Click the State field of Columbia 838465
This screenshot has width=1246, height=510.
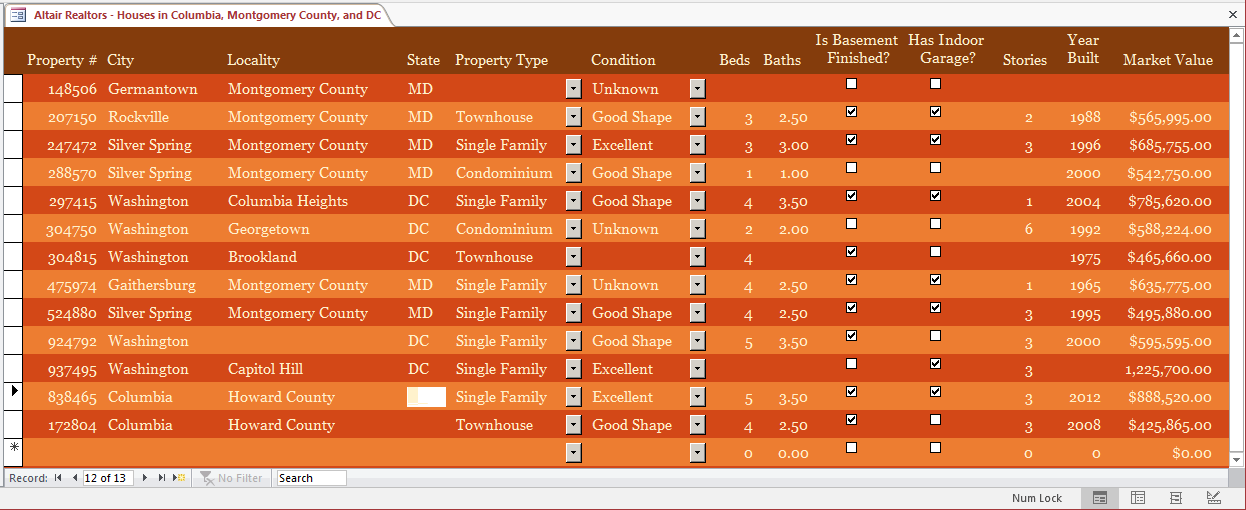426,397
